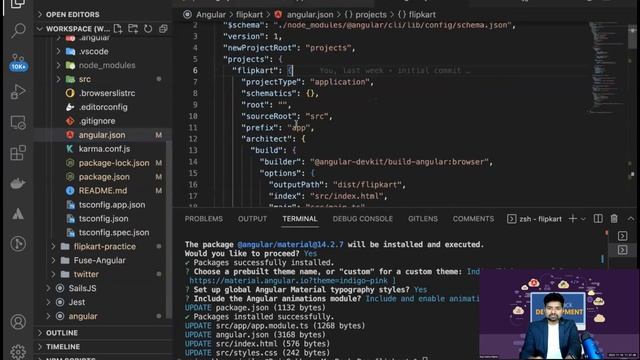Collapse all folders in Explorer
The width and height of the screenshot is (640, 360).
[x=163, y=29]
